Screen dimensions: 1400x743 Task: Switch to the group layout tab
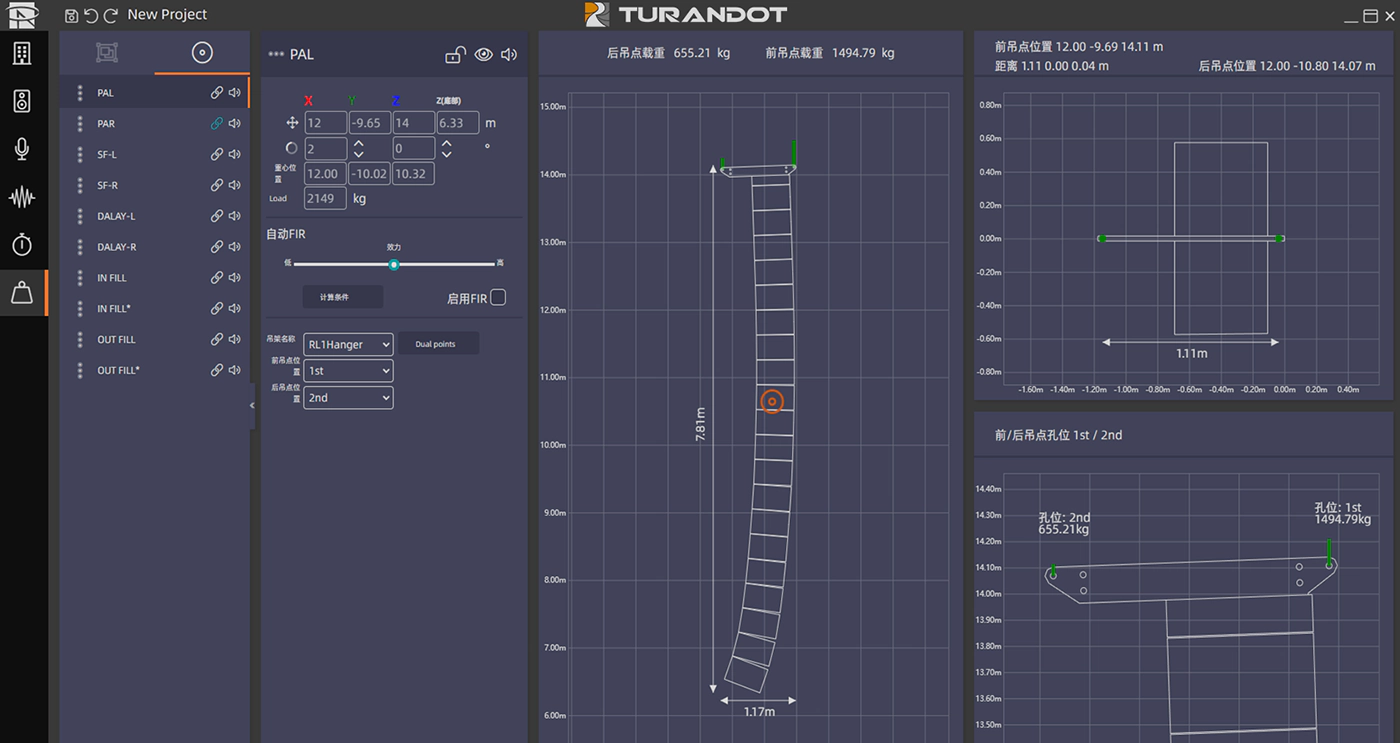(x=107, y=53)
